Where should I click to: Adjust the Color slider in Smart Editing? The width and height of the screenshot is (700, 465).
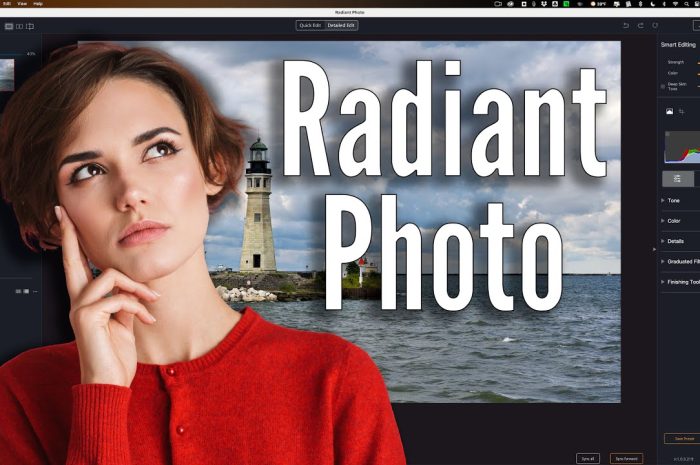[x=698, y=74]
